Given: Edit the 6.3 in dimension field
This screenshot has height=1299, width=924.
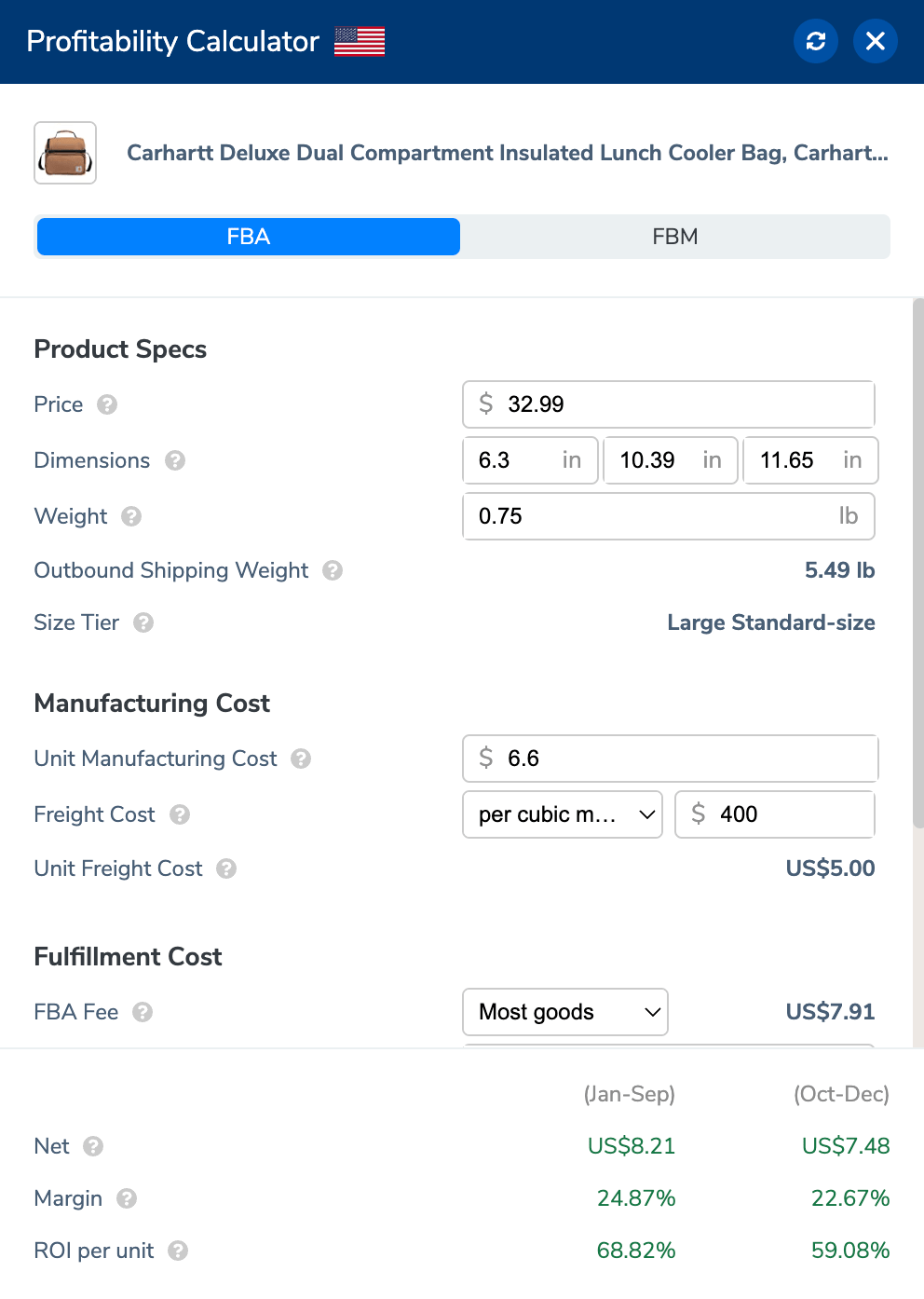Looking at the screenshot, I should coord(530,460).
